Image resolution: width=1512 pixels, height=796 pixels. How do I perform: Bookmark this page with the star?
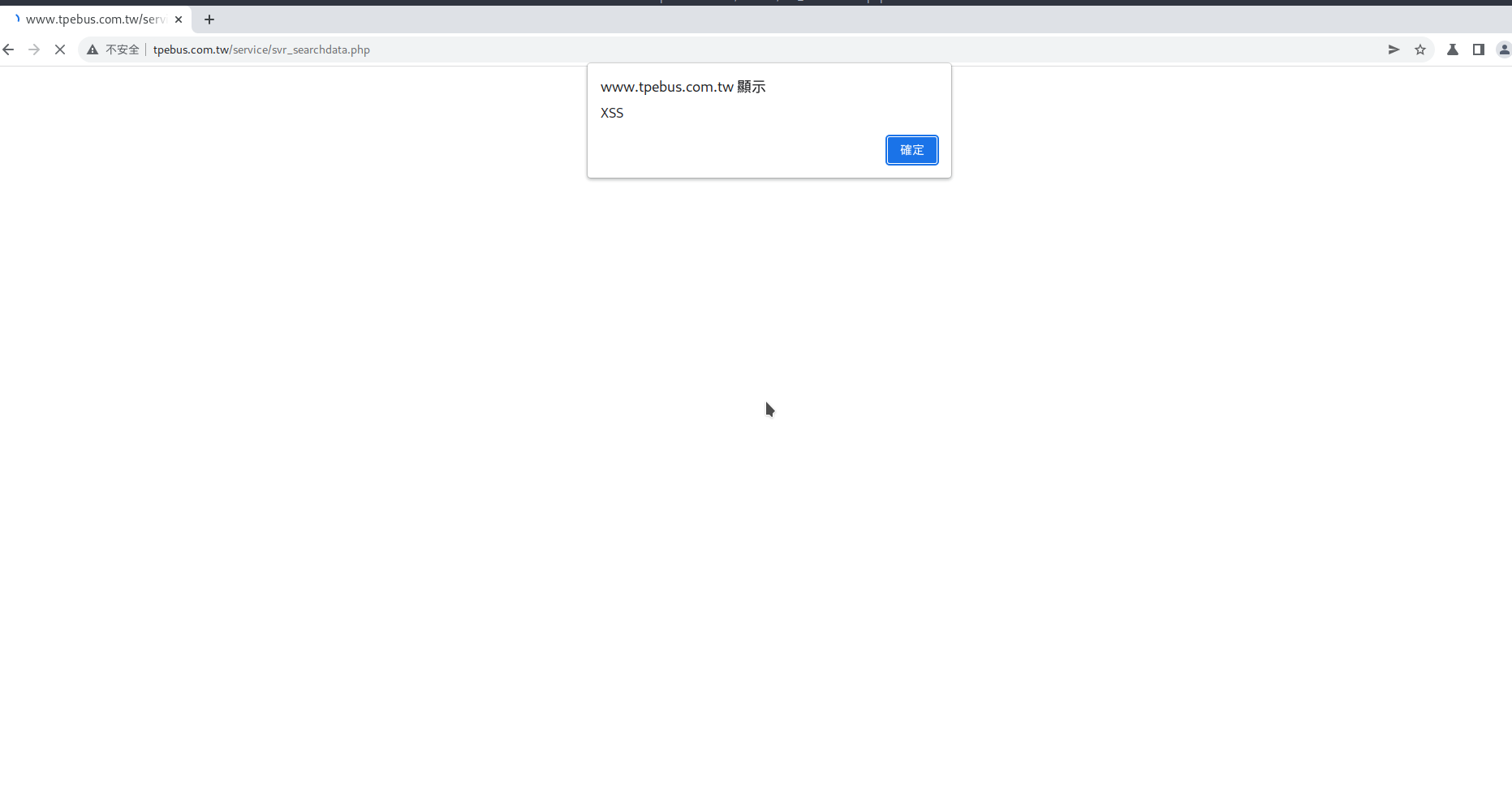(x=1420, y=49)
